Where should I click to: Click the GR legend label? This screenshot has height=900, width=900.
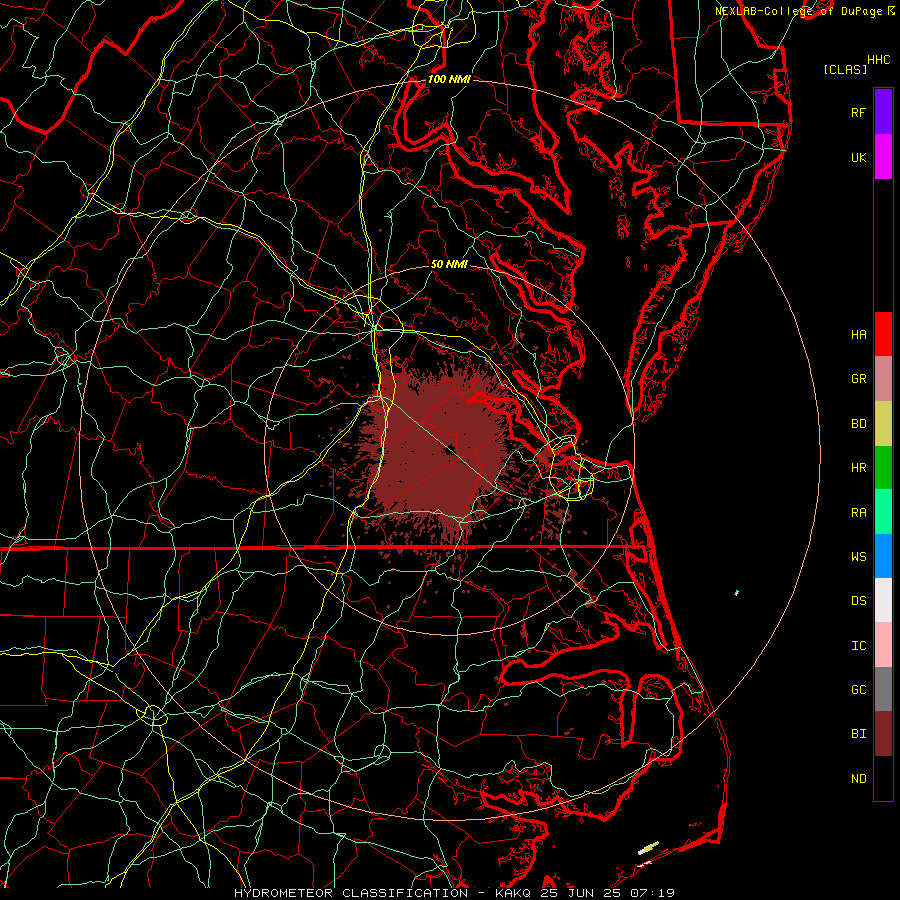tap(858, 379)
